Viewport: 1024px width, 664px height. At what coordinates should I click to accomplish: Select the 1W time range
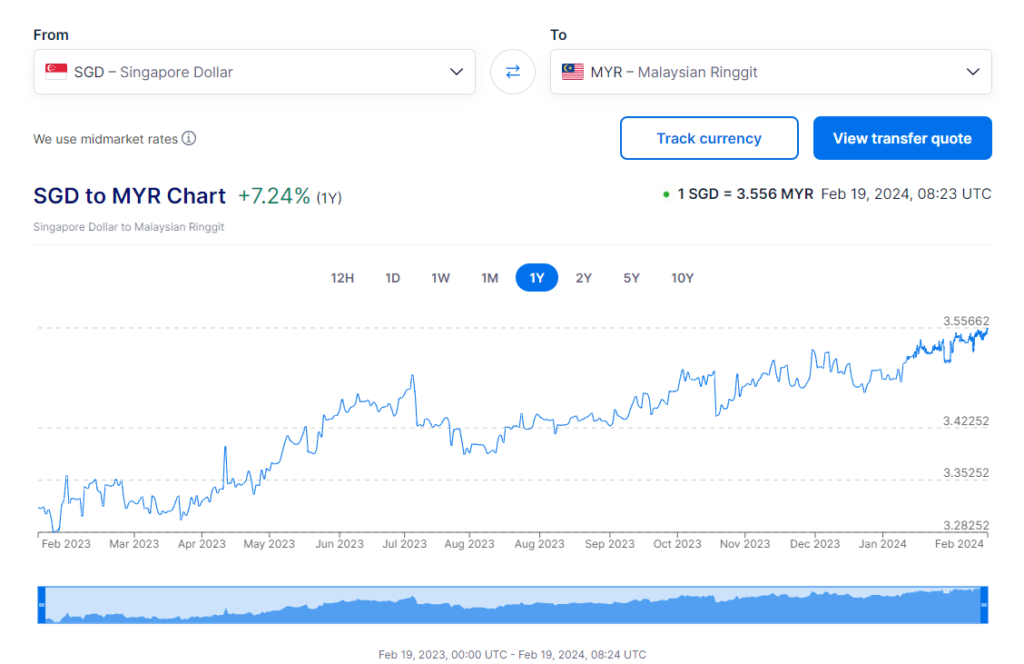[x=441, y=278]
